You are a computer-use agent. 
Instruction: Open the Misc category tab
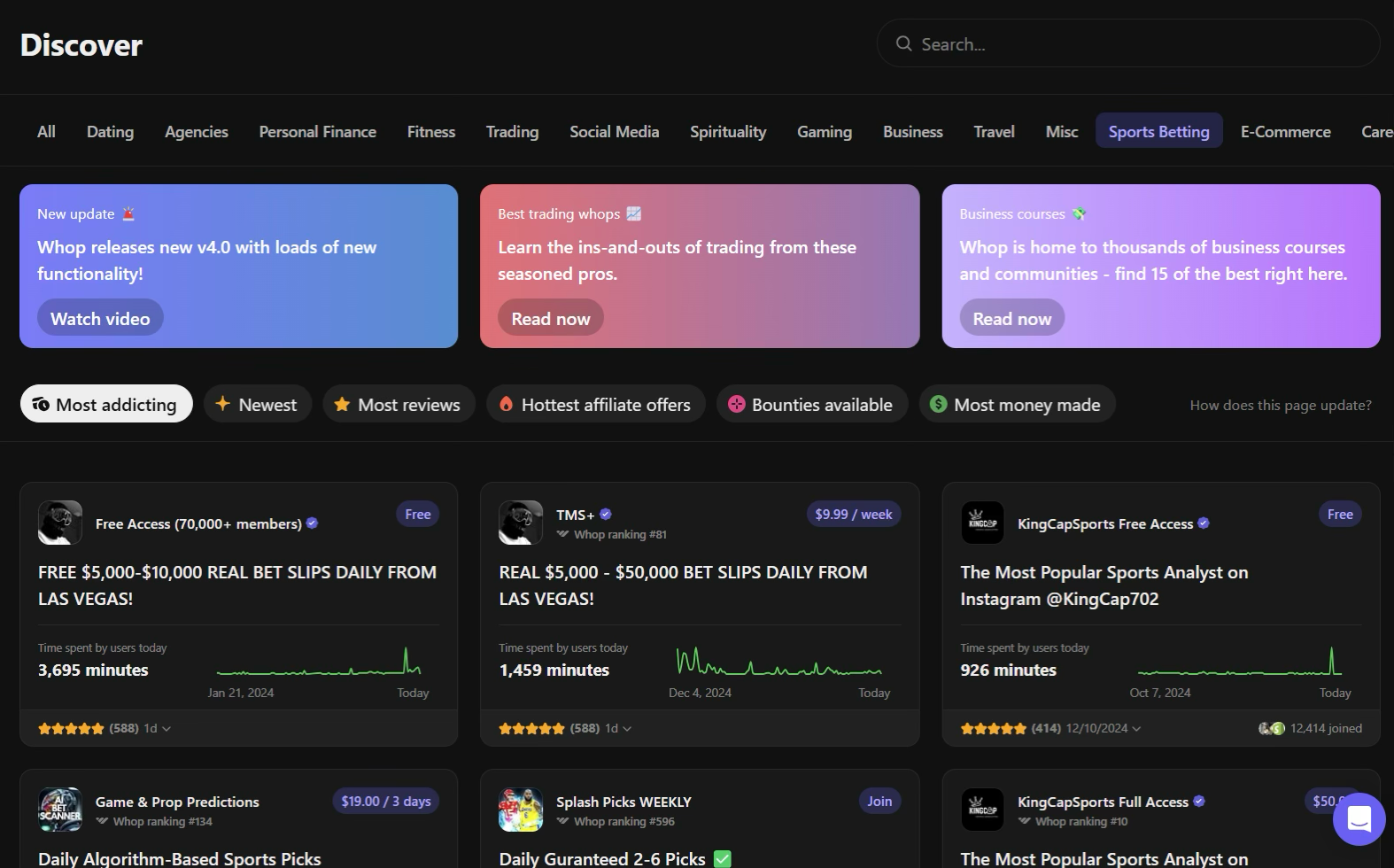tap(1061, 131)
